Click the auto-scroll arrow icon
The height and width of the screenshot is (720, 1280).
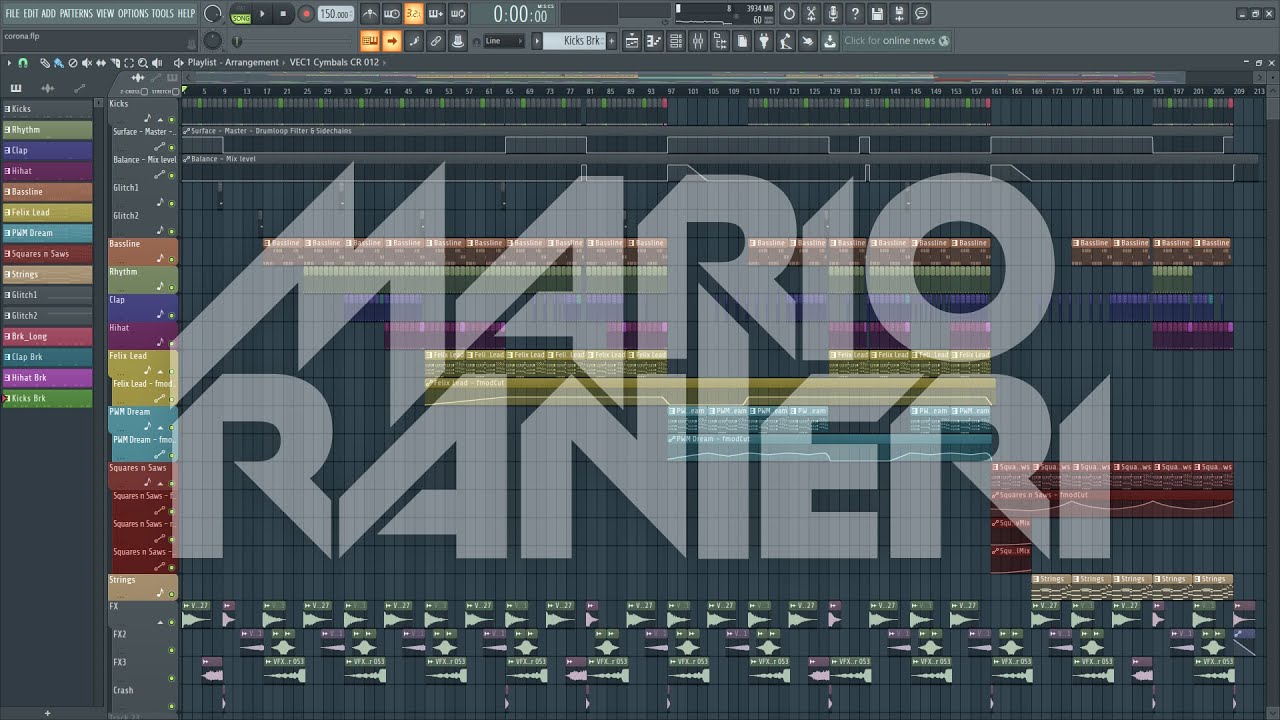[x=392, y=41]
